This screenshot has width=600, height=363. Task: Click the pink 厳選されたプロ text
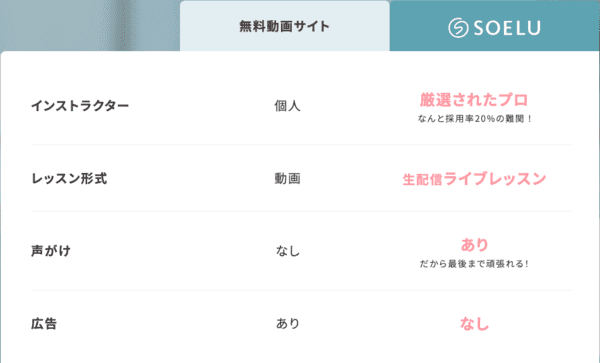coord(474,100)
